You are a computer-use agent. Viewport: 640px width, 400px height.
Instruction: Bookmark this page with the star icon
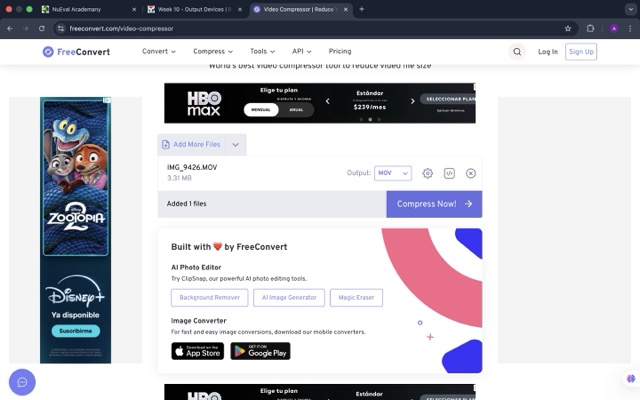click(568, 29)
